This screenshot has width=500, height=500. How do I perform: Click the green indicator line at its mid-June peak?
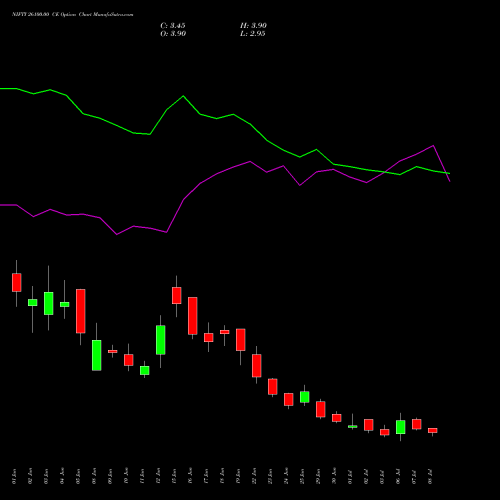pos(183,96)
